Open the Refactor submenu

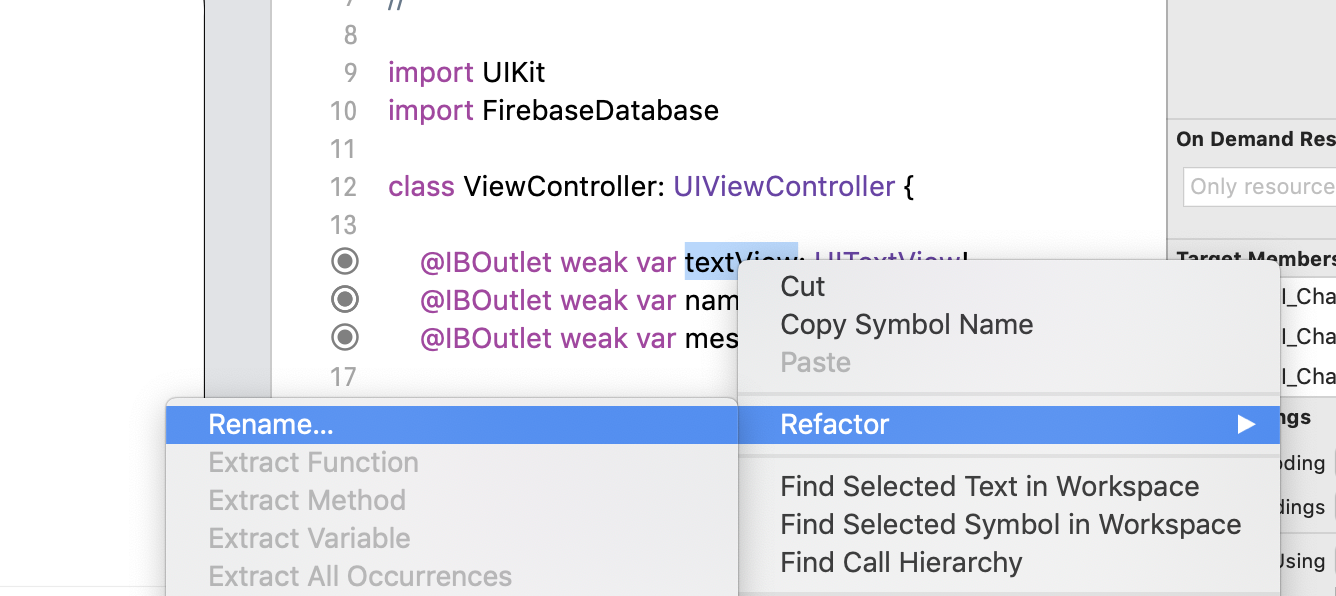(x=834, y=424)
